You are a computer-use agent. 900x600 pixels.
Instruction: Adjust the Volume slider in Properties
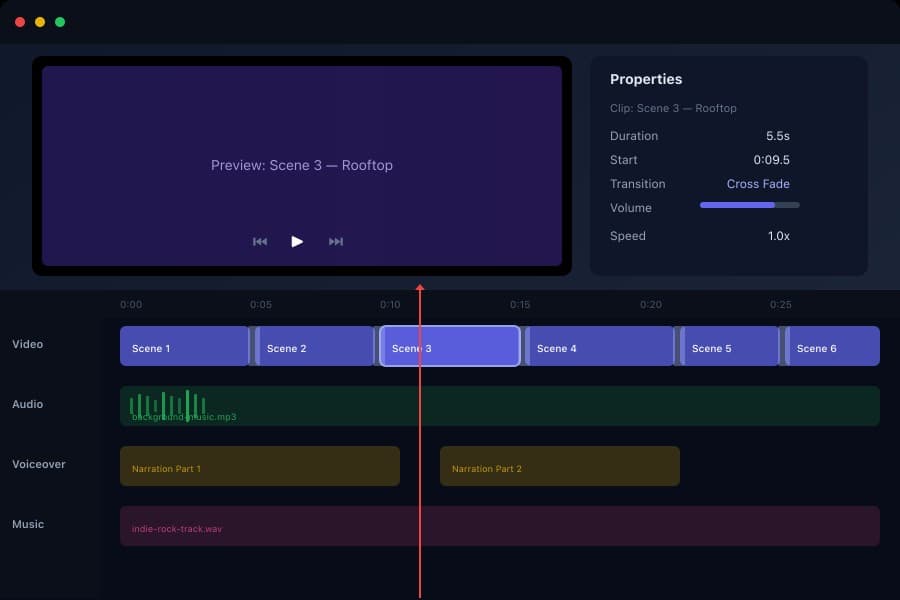(x=748, y=205)
